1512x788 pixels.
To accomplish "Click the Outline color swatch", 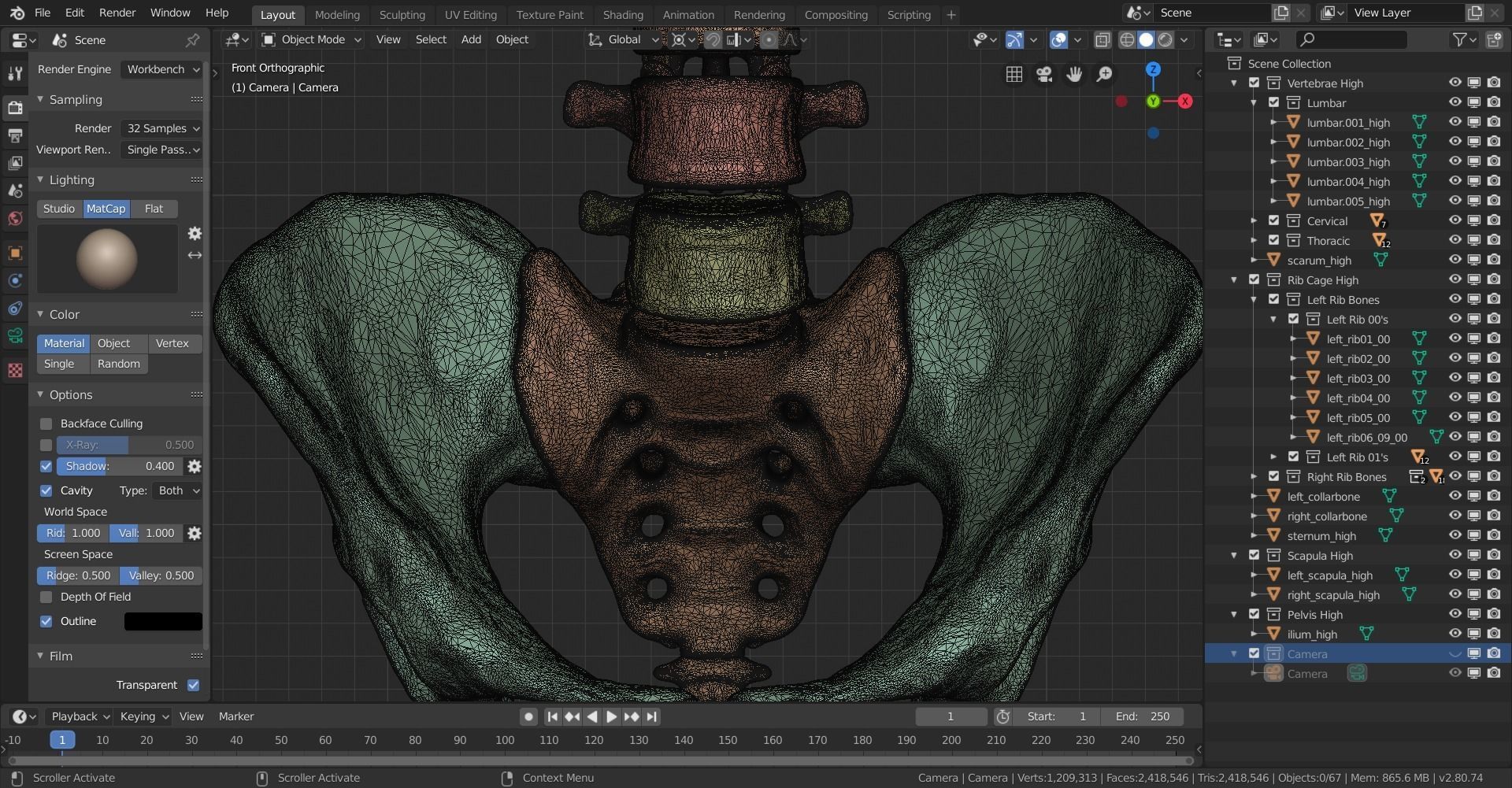I will 163,621.
